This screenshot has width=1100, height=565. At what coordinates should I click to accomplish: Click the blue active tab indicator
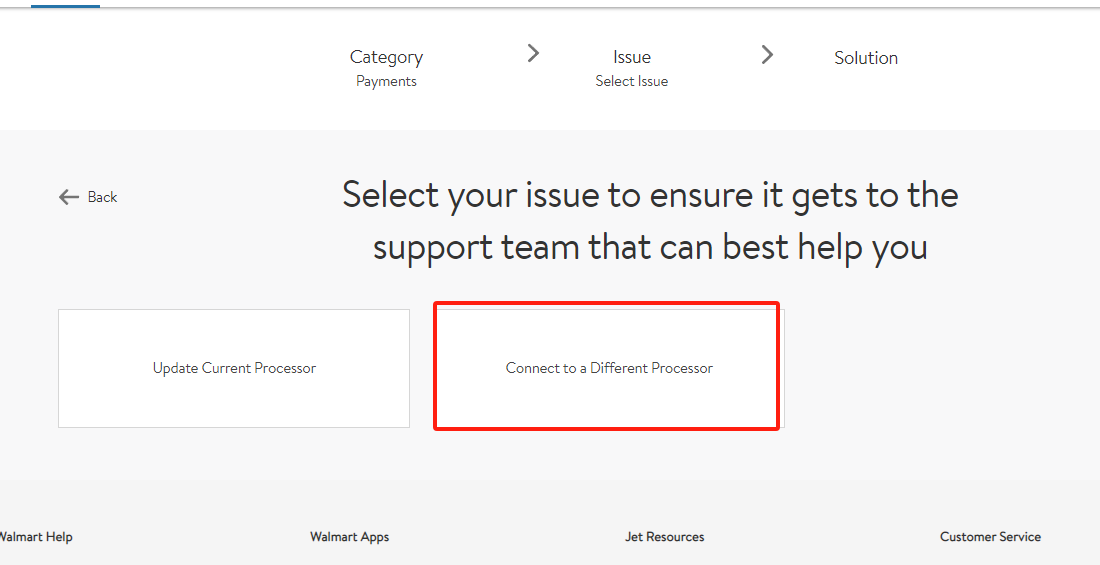point(65,4)
